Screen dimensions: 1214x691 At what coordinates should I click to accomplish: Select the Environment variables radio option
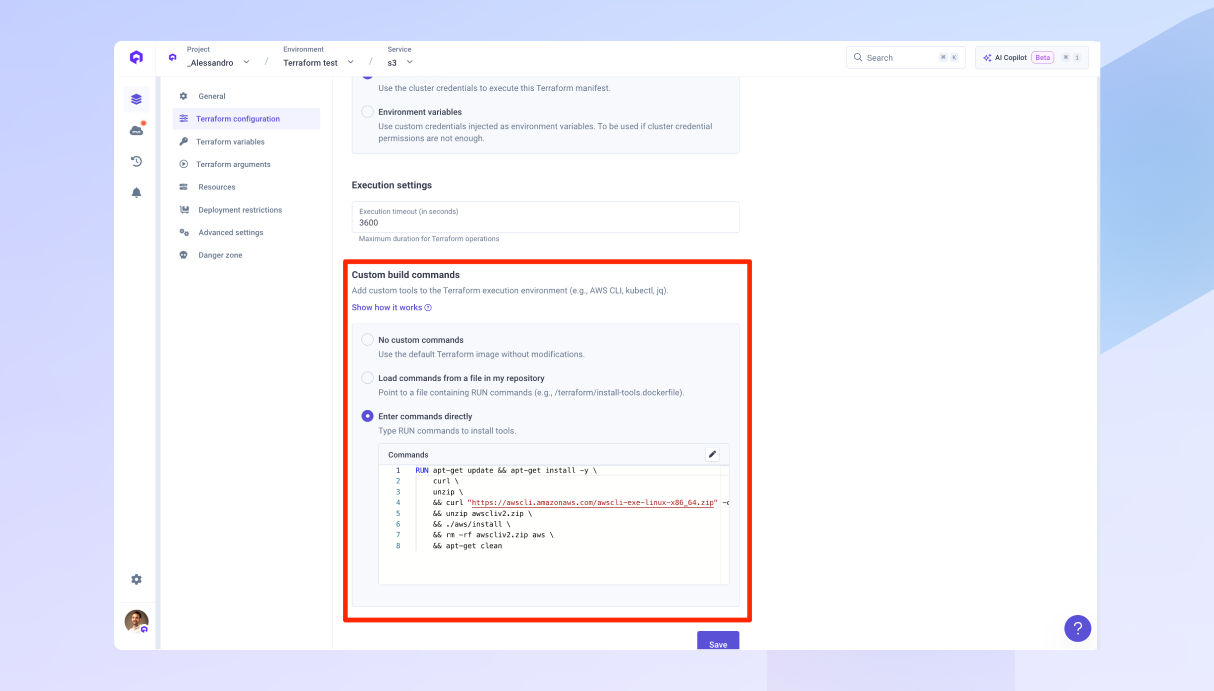[367, 112]
